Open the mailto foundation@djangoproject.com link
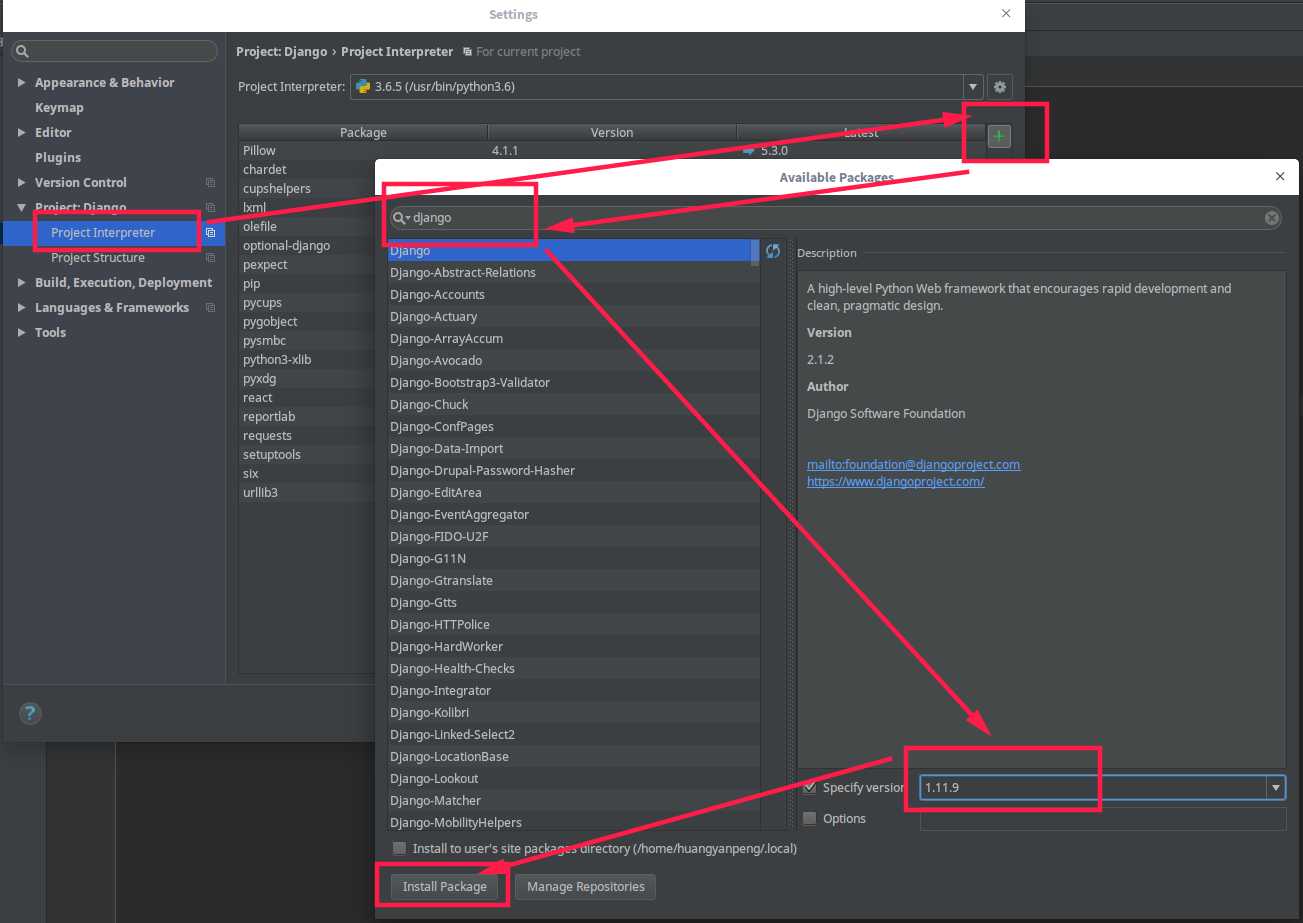1303x923 pixels. coord(913,465)
